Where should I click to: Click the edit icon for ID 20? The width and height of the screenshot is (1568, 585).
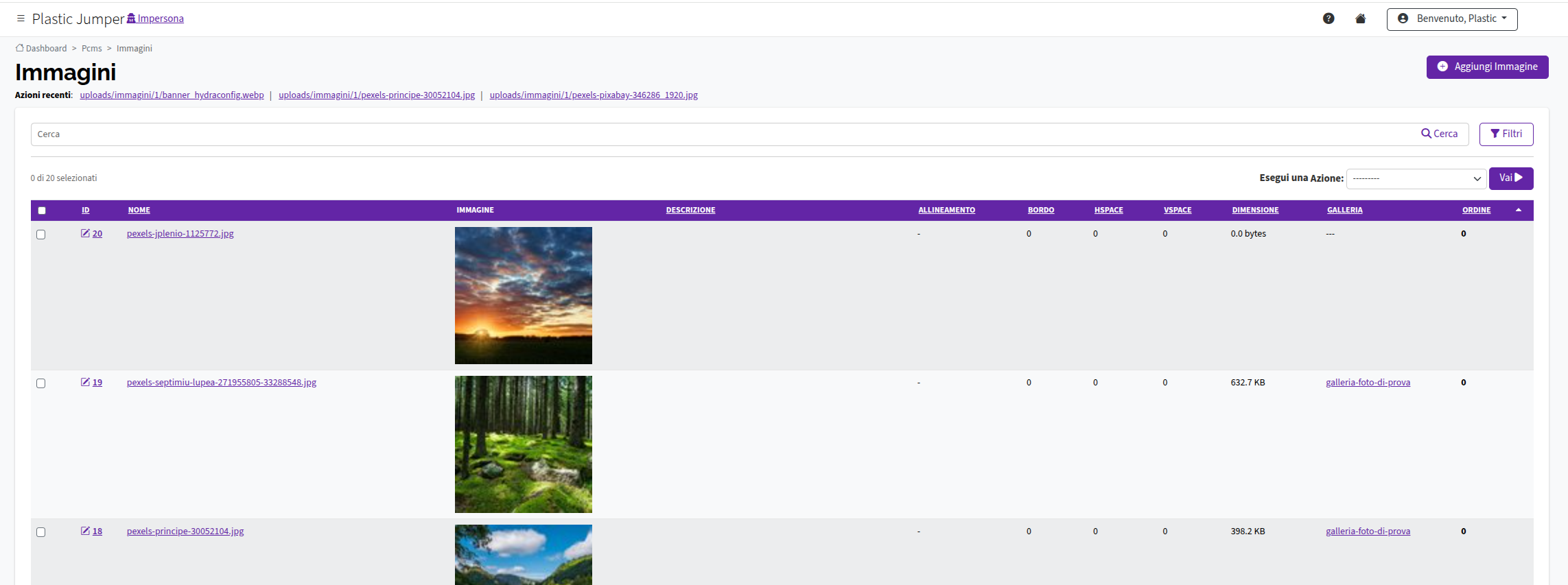(85, 233)
